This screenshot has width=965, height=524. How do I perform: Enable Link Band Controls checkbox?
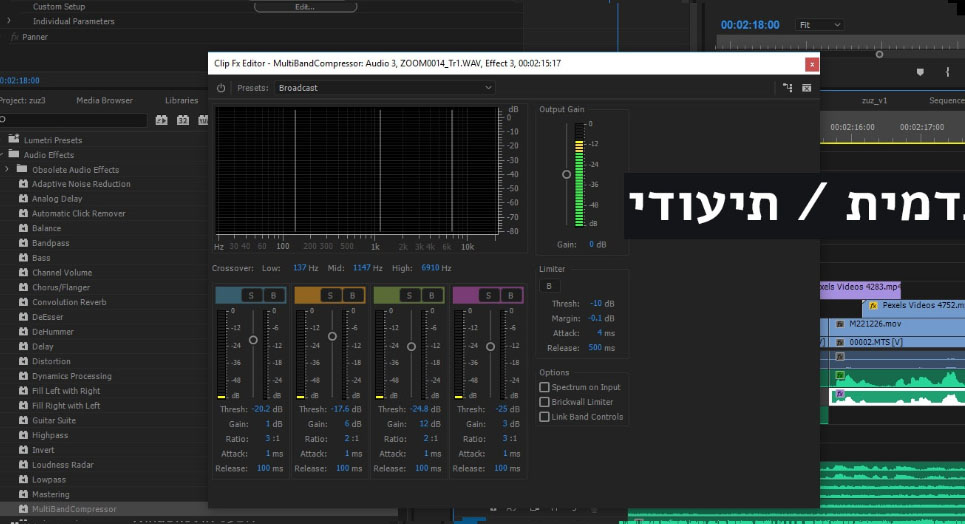(545, 417)
